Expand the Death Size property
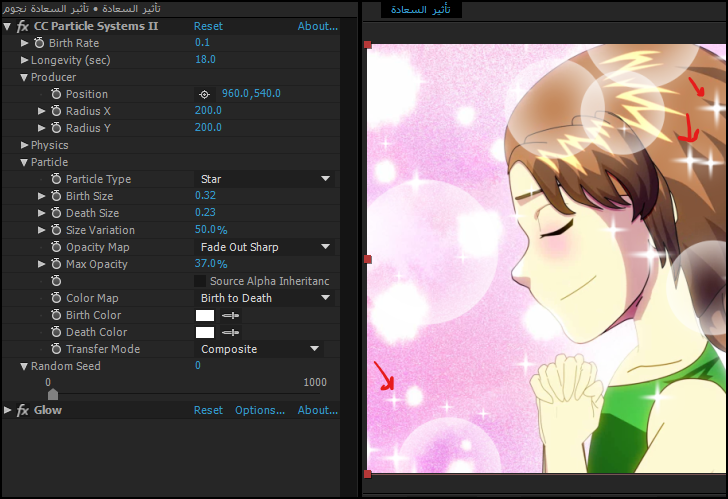The image size is (728, 499). click(x=41, y=213)
